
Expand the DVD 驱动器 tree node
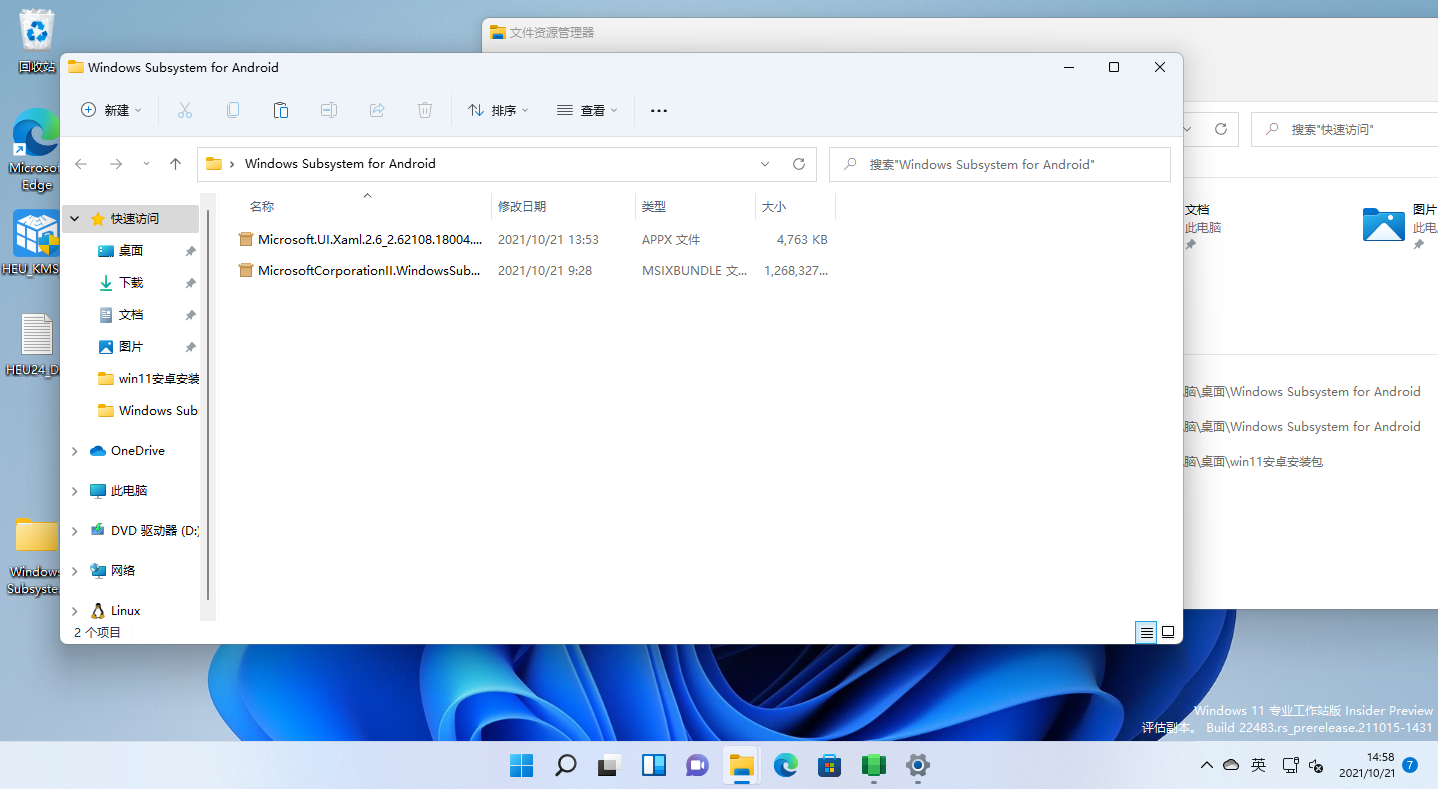tap(75, 531)
